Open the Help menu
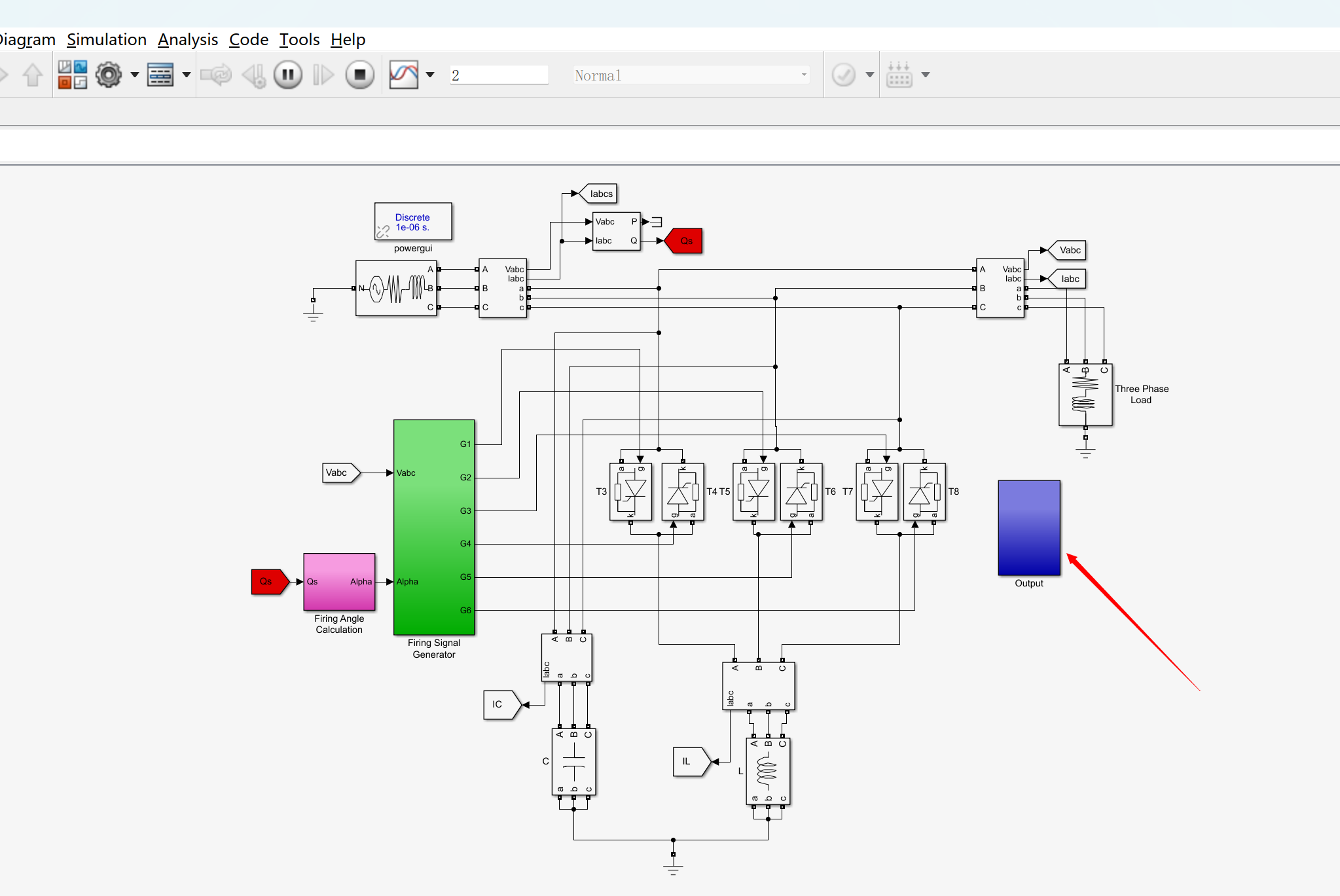This screenshot has width=1340, height=896. (348, 40)
